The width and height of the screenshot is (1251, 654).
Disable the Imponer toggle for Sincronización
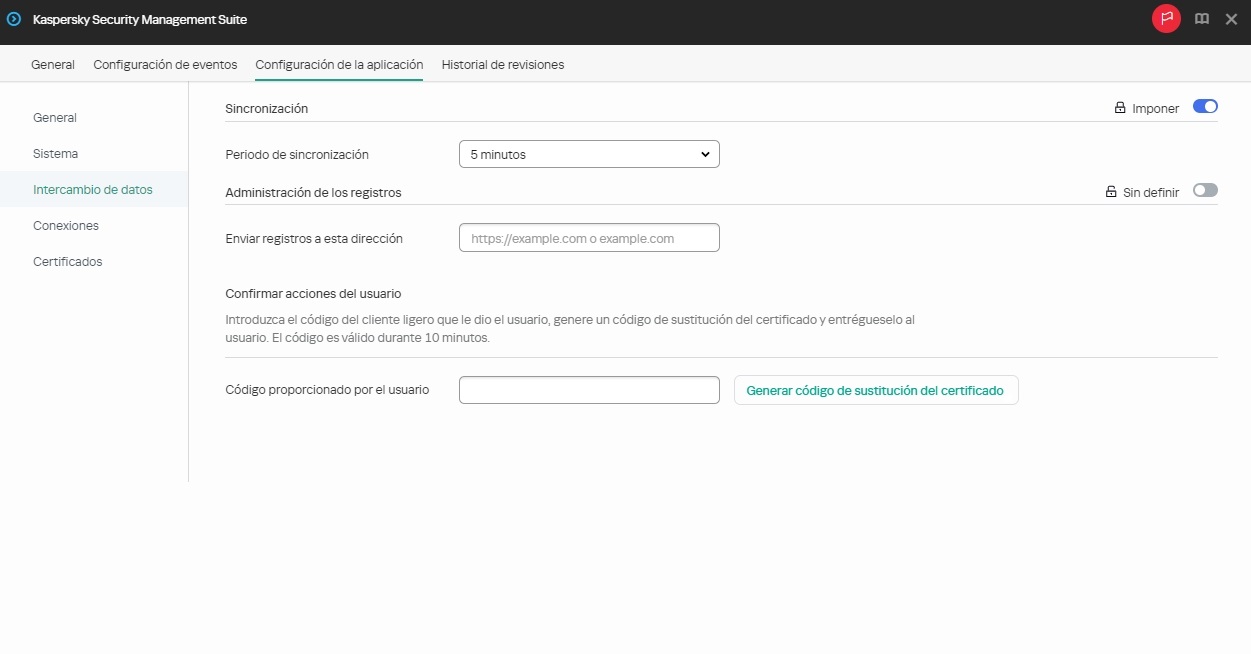point(1205,106)
